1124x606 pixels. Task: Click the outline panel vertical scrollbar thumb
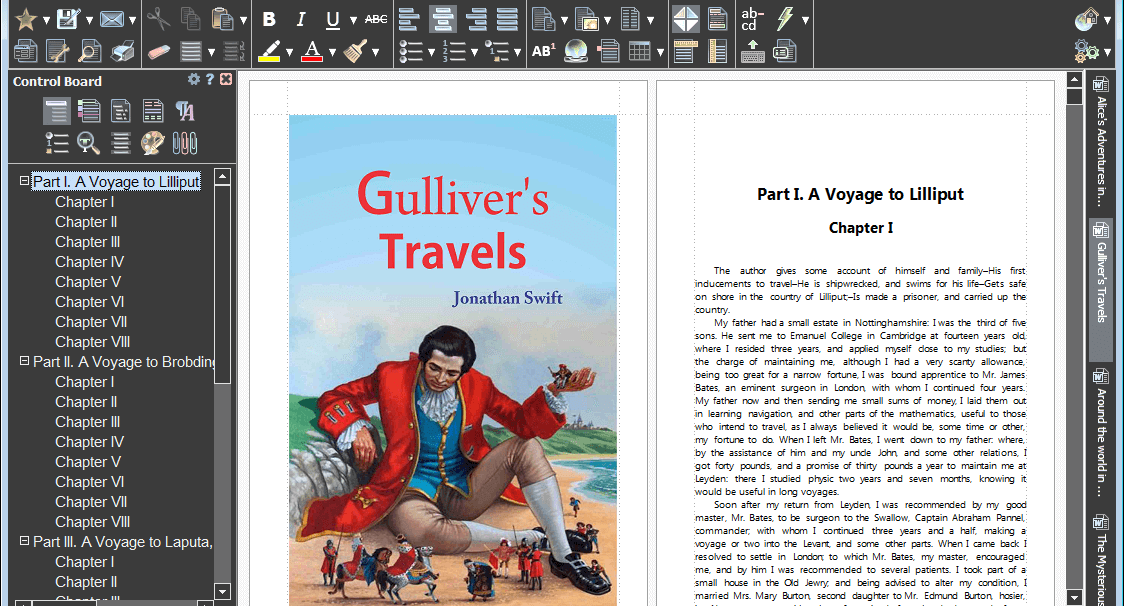(x=222, y=284)
